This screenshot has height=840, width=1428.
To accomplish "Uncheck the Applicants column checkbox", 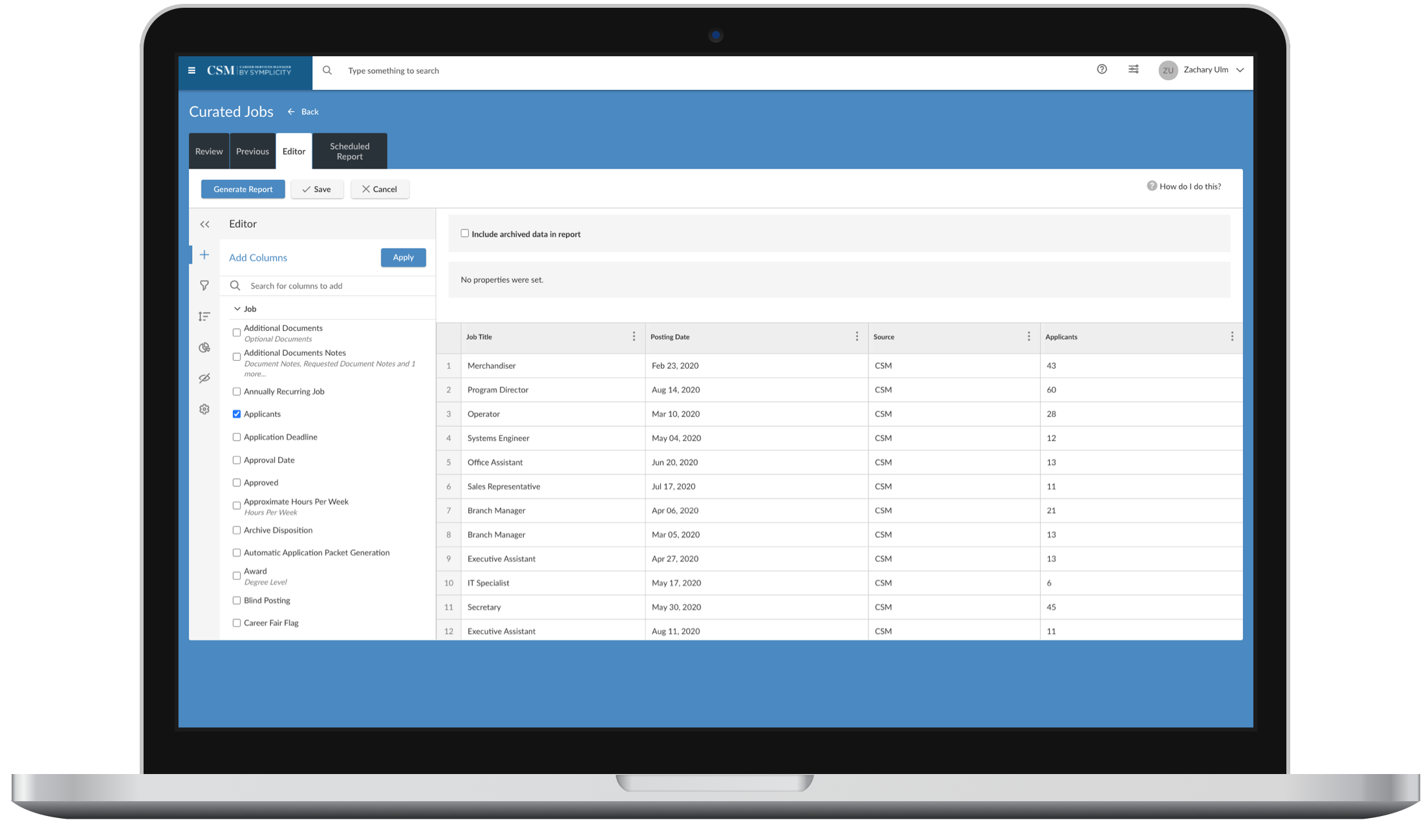I will [237, 414].
